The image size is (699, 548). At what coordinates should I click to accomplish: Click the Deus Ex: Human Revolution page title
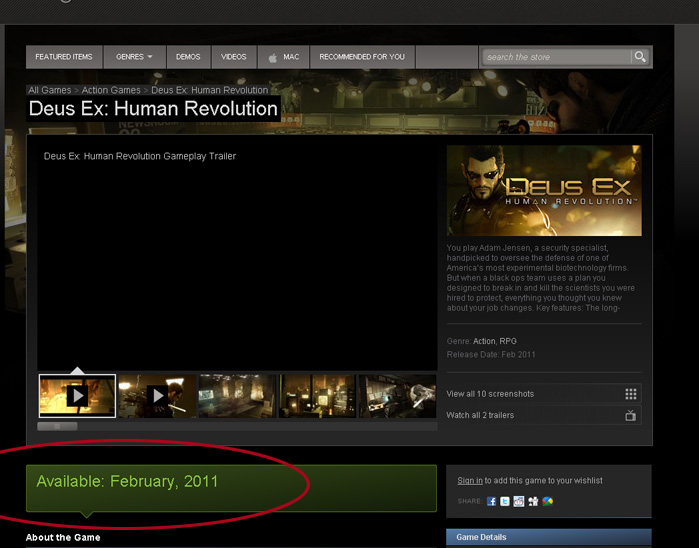(x=153, y=109)
